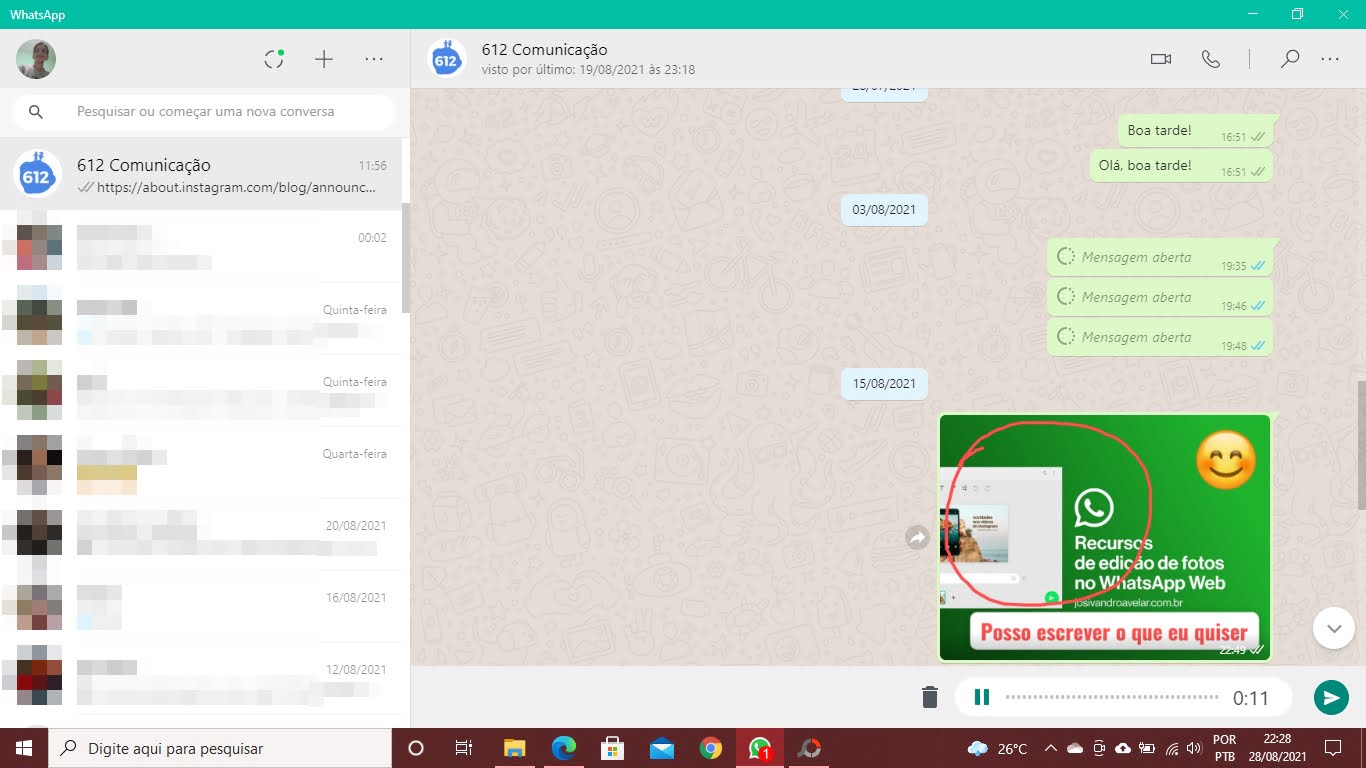Click the search conversation field
The width and height of the screenshot is (1366, 768).
click(x=205, y=112)
